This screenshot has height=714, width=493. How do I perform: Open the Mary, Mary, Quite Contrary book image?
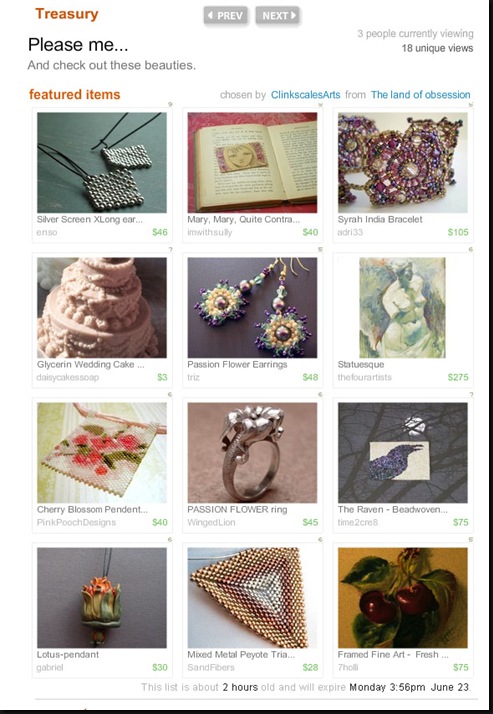tap(252, 163)
